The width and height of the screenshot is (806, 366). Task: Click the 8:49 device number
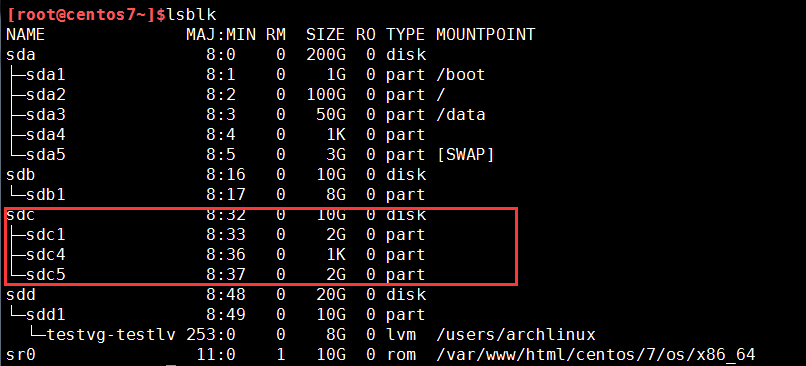(x=226, y=315)
